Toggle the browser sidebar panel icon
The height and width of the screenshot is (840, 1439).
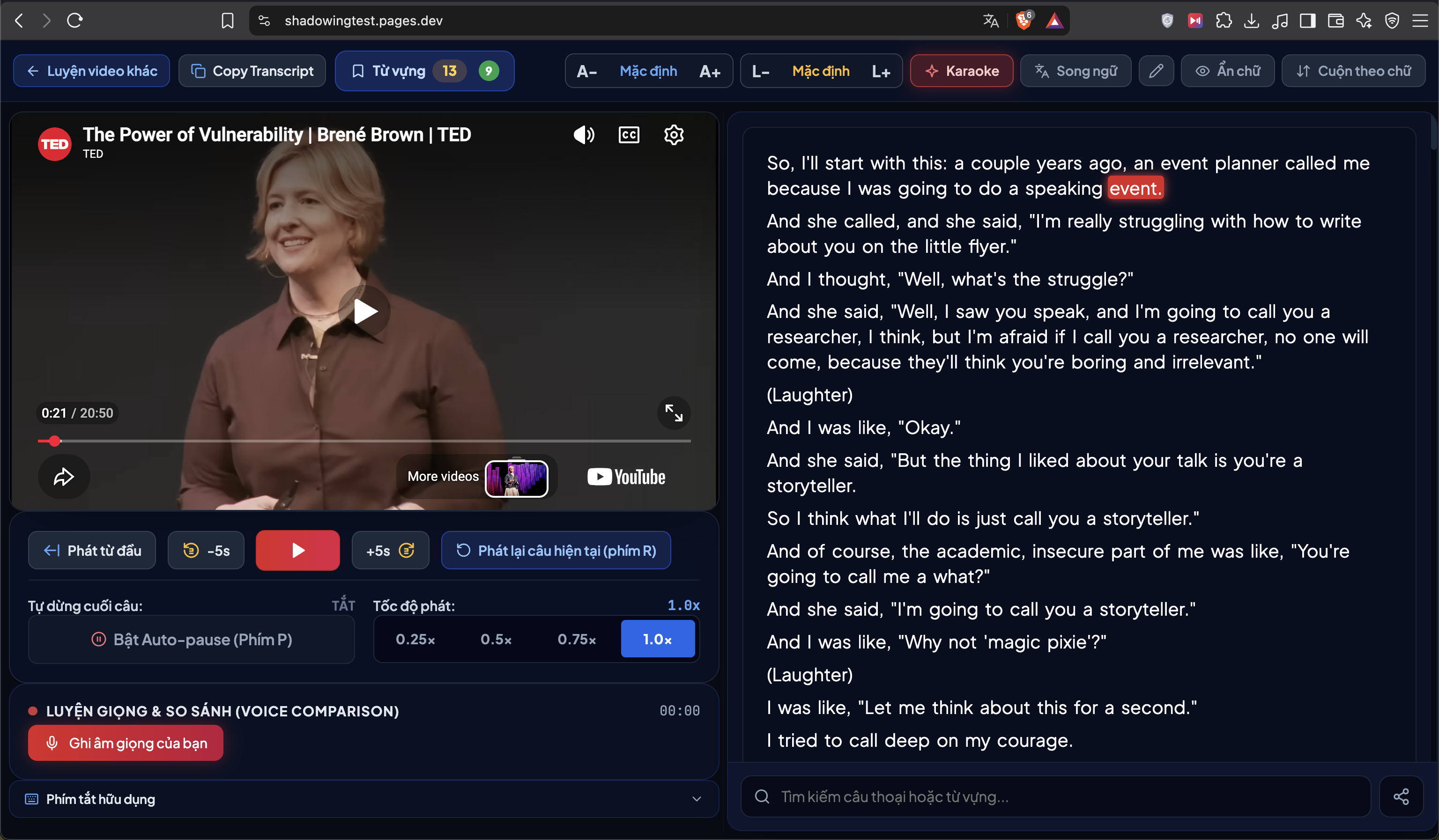(x=1308, y=21)
